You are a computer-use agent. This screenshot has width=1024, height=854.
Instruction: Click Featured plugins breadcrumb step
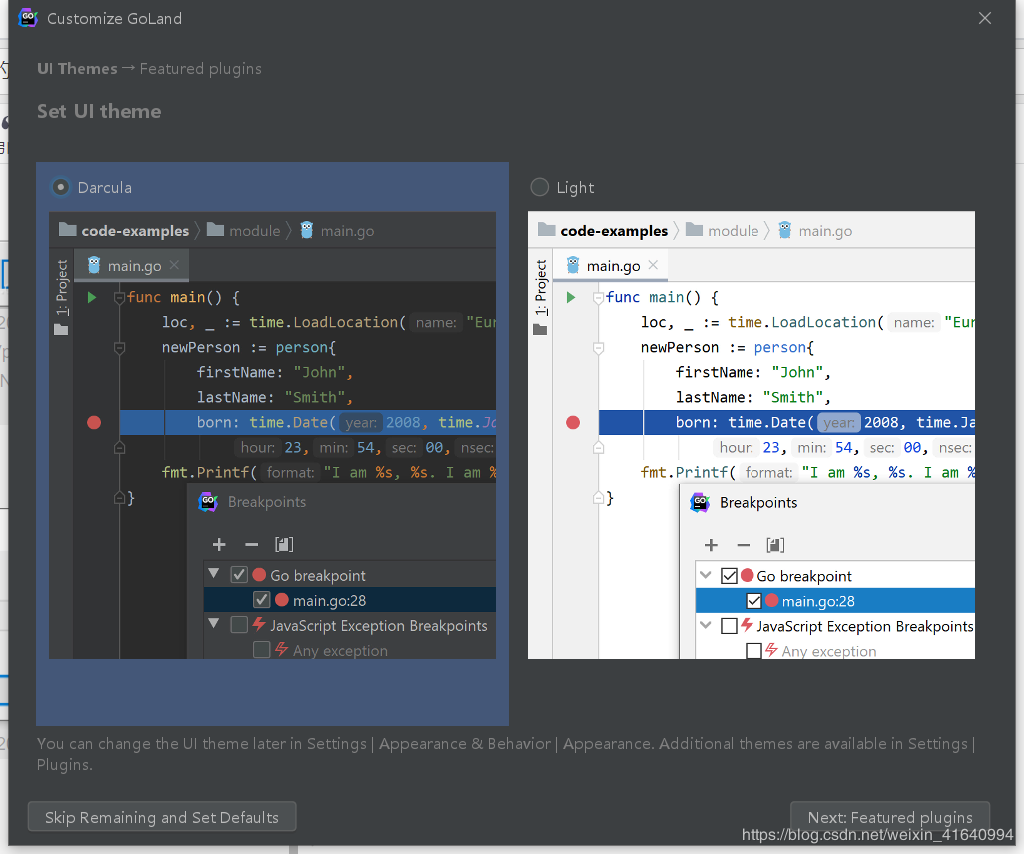pyautogui.click(x=200, y=69)
